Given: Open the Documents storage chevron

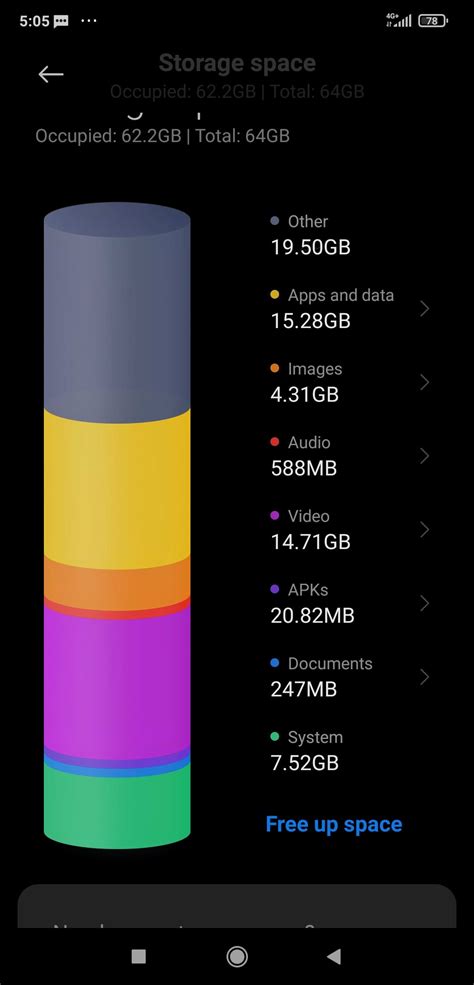Looking at the screenshot, I should (424, 677).
